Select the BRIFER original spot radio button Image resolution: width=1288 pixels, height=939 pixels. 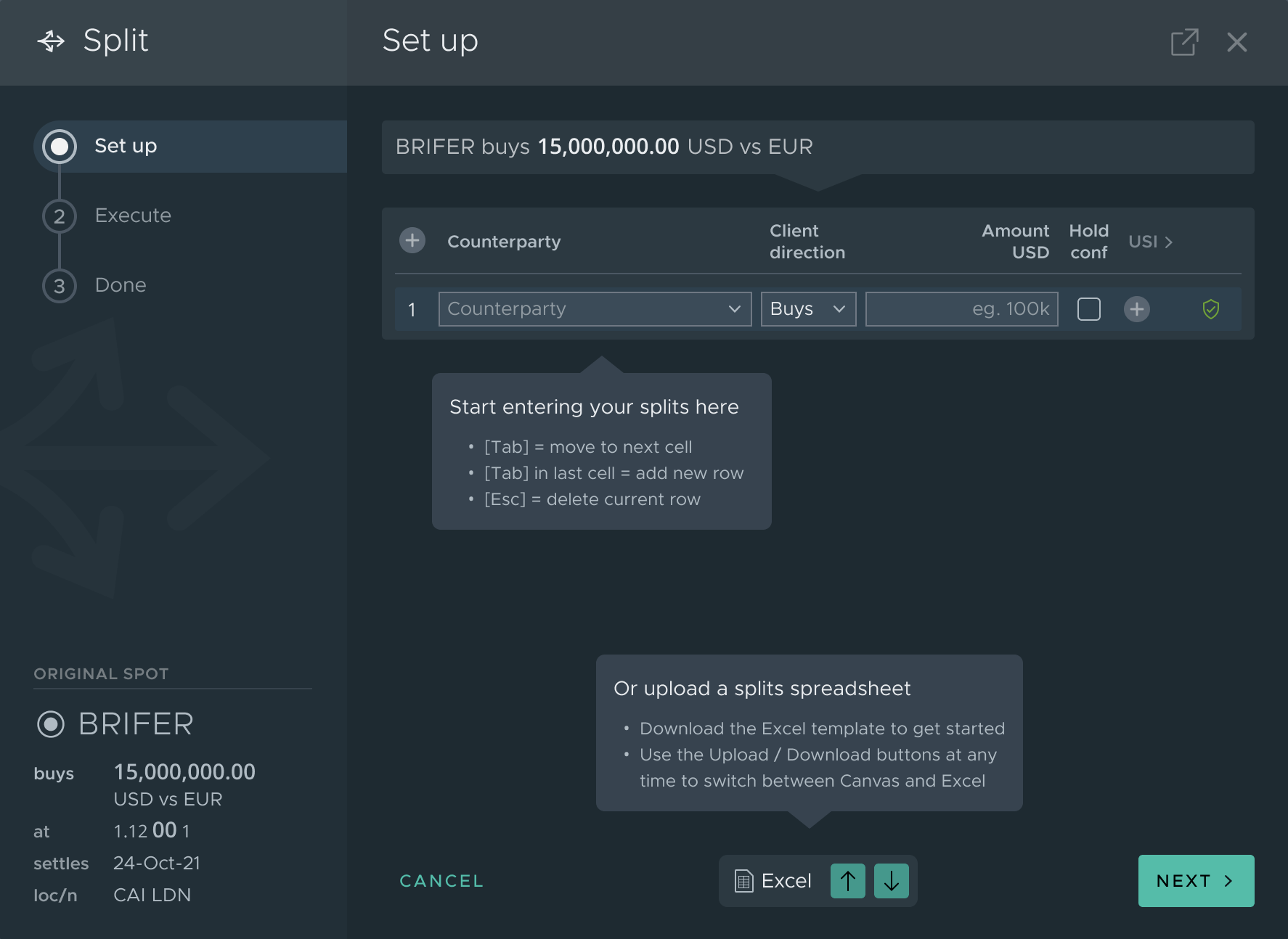pyautogui.click(x=51, y=724)
